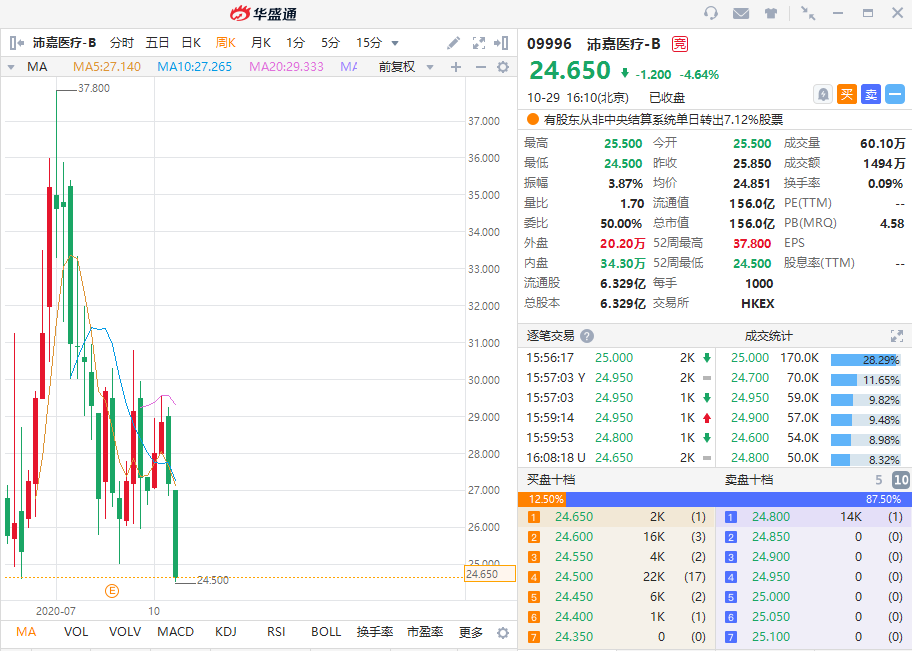Click the current price tag 24.650 on axis
The height and width of the screenshot is (651, 912).
pos(490,574)
